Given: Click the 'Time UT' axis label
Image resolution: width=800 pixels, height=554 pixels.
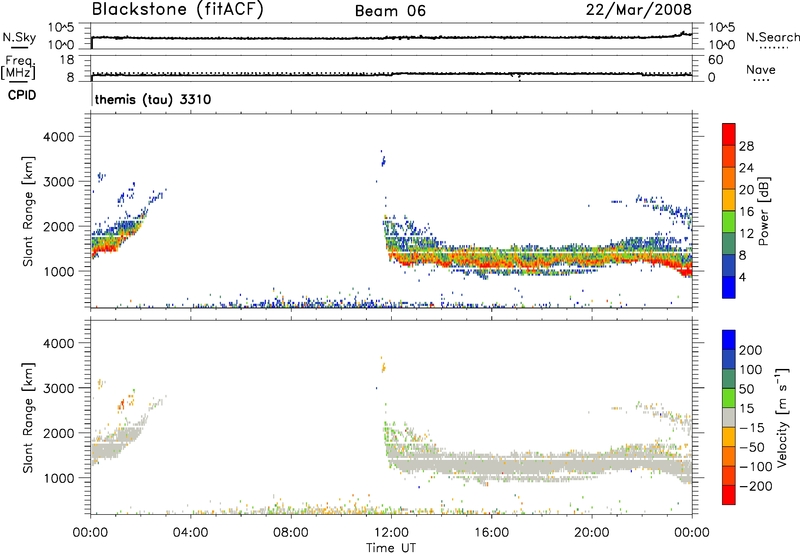Looking at the screenshot, I should click(x=391, y=548).
